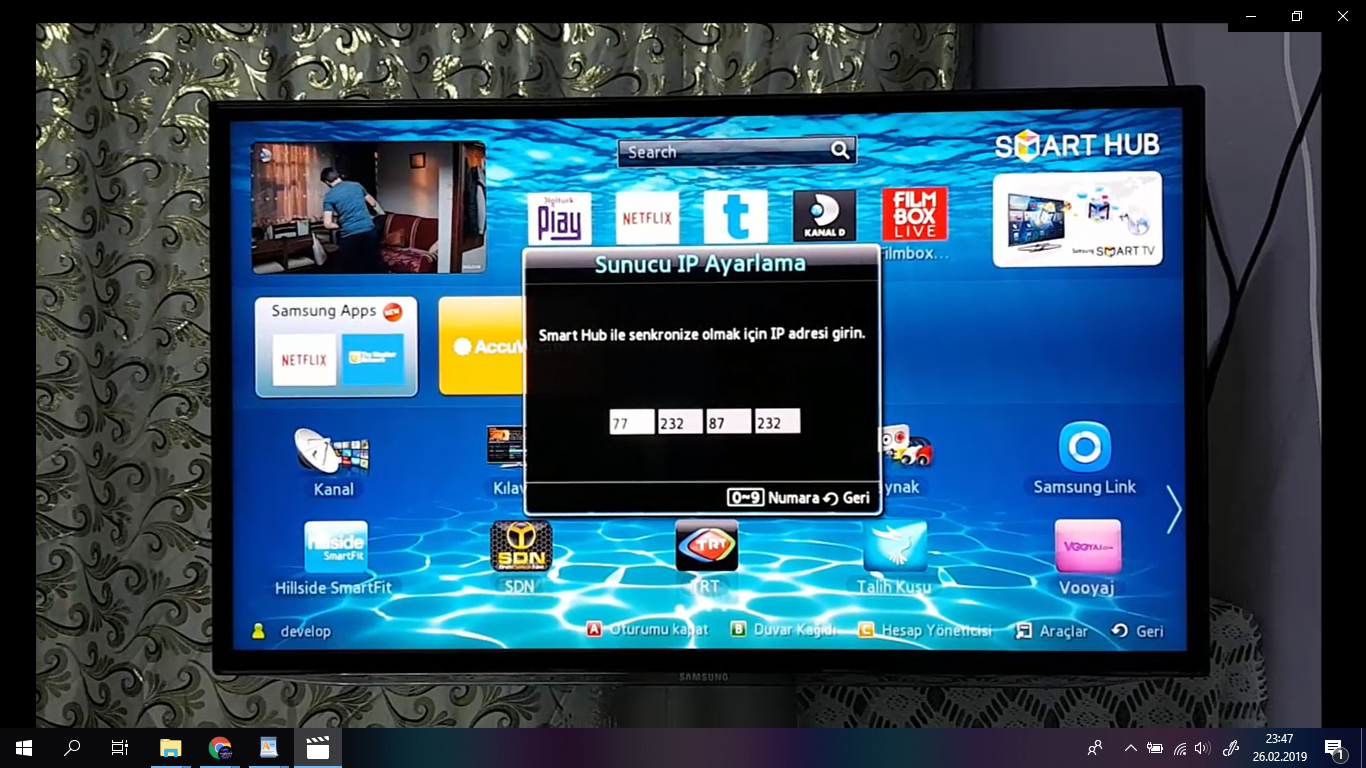
Task: Click the 0~9 Numara hint in dialog
Action: 773,497
